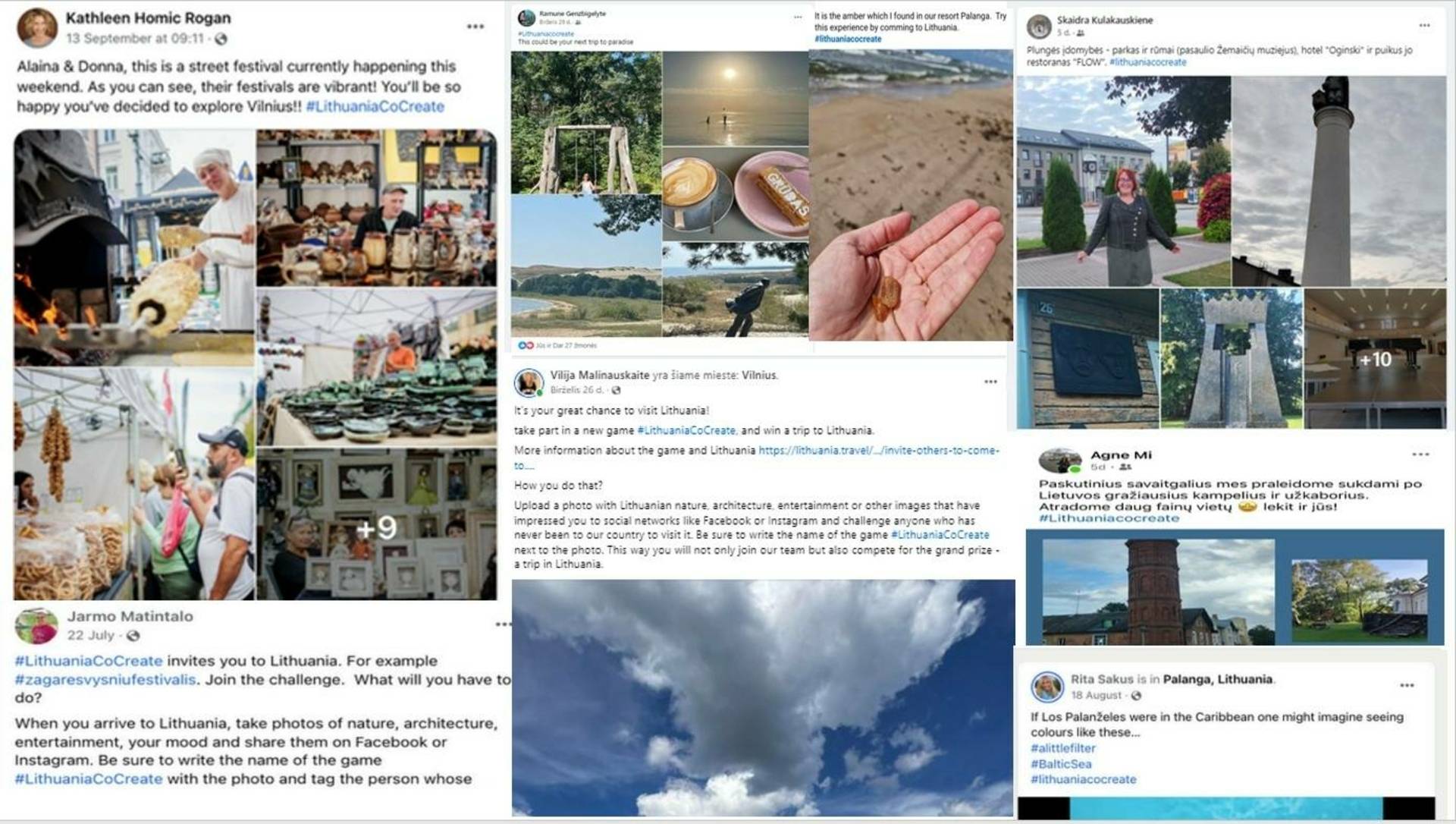Click the #alittlefilter hashtag
This screenshot has width=1456, height=824.
pos(1063,748)
